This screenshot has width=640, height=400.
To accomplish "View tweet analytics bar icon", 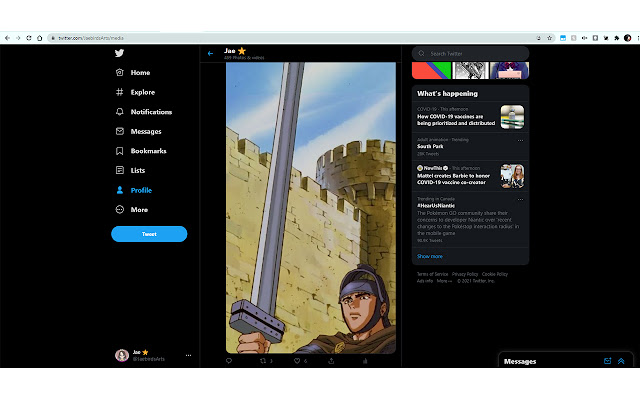I will point(365,361).
